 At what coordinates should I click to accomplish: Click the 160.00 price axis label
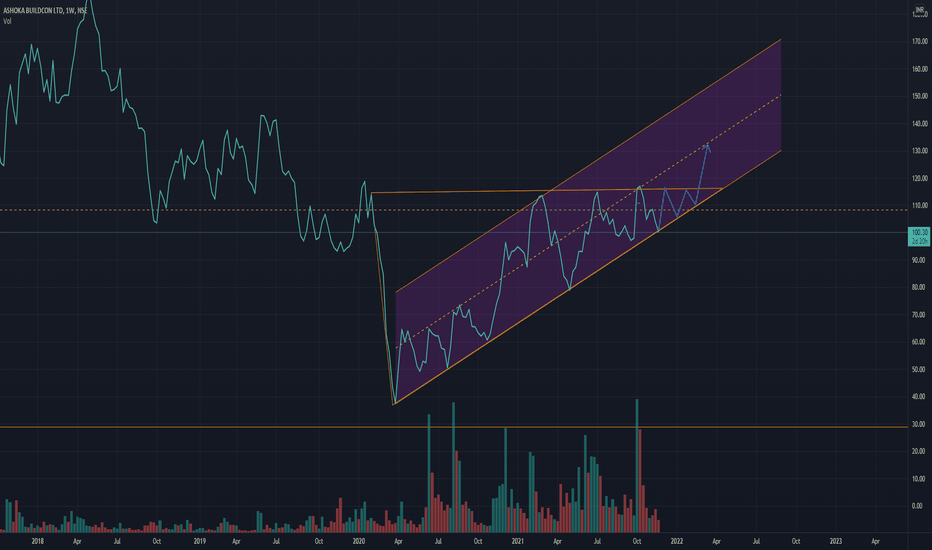tap(920, 69)
